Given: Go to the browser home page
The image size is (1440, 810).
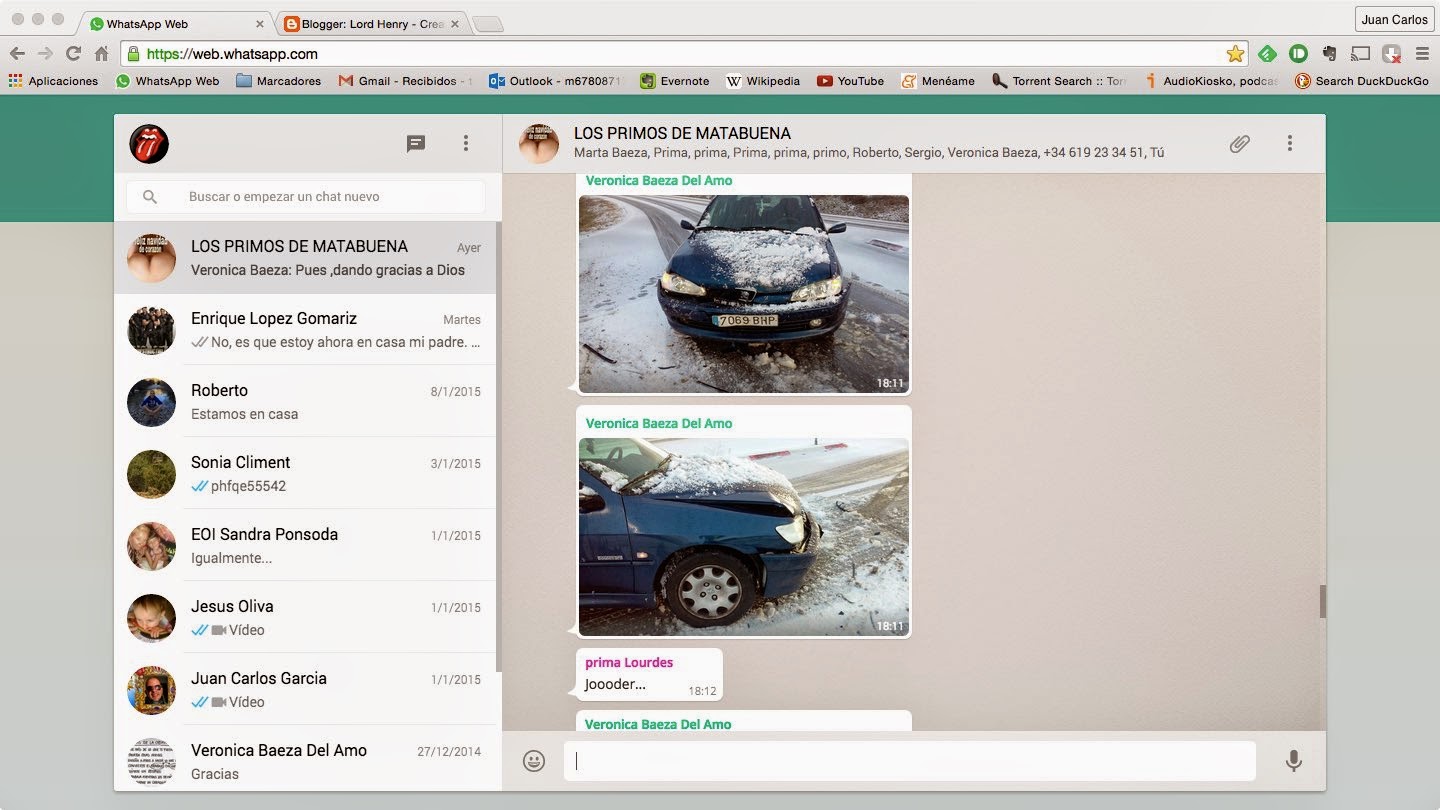Looking at the screenshot, I should coord(101,54).
